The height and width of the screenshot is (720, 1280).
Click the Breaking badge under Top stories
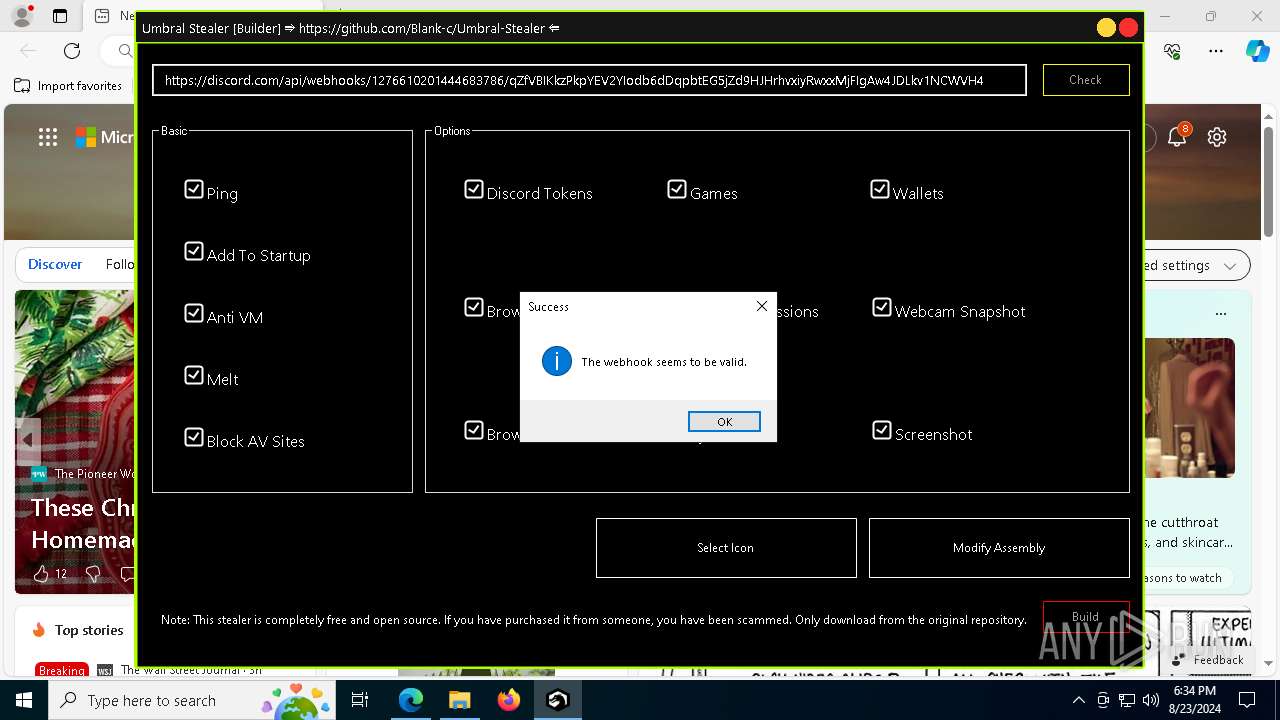[62, 670]
